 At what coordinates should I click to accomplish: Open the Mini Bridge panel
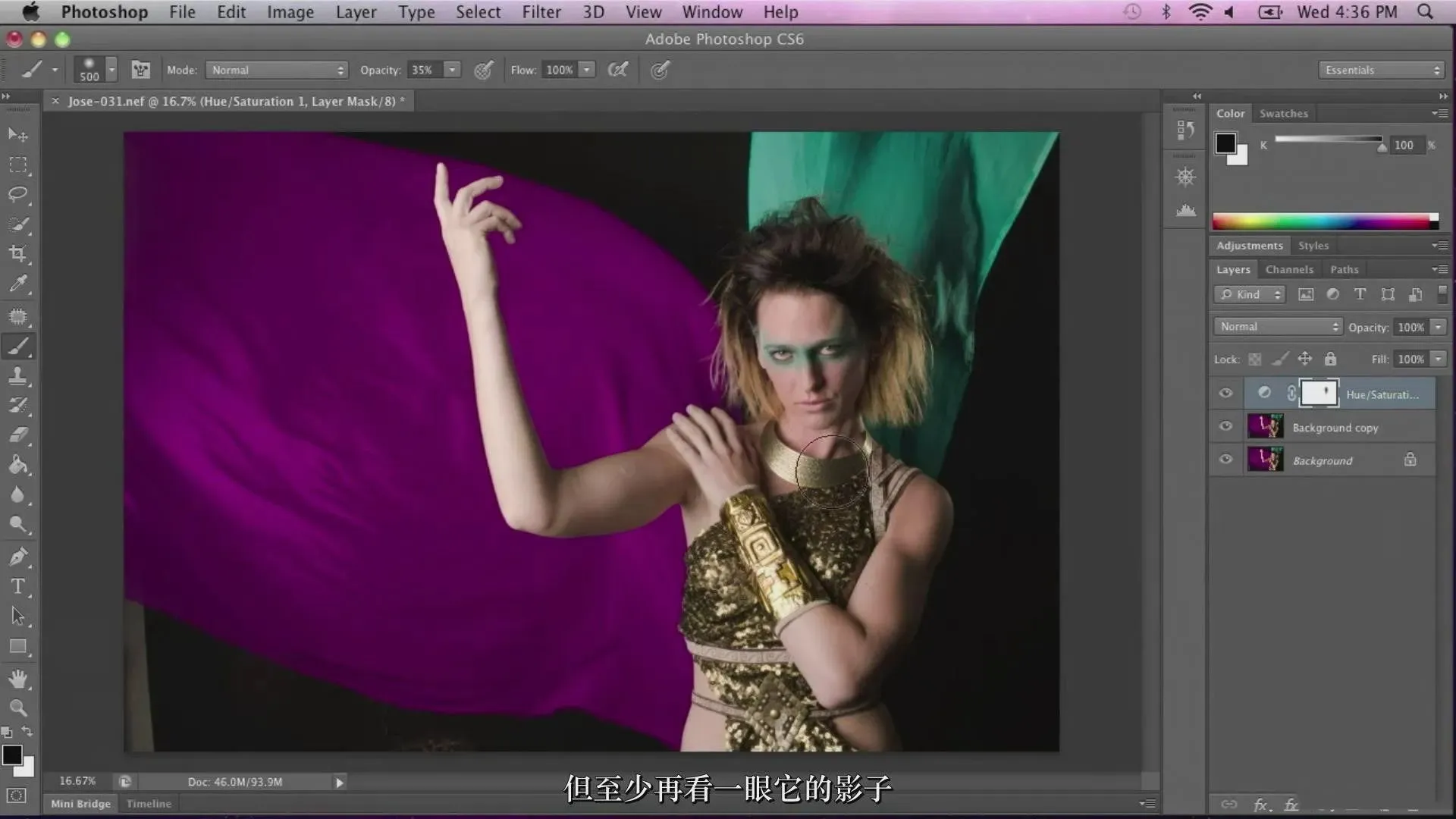click(x=80, y=804)
